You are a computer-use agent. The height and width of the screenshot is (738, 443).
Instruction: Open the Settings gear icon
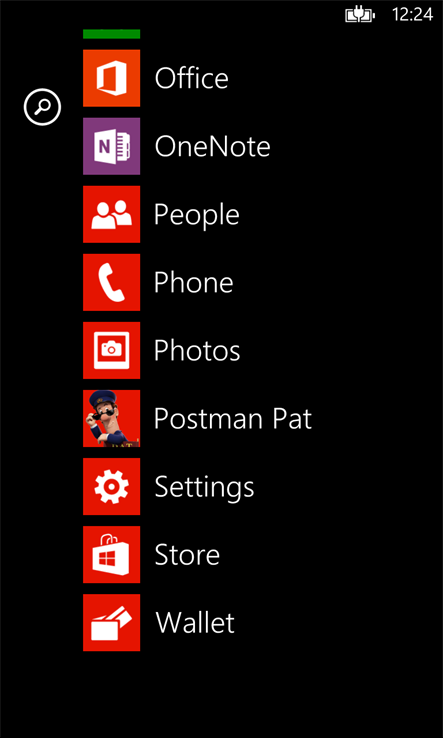click(112, 487)
